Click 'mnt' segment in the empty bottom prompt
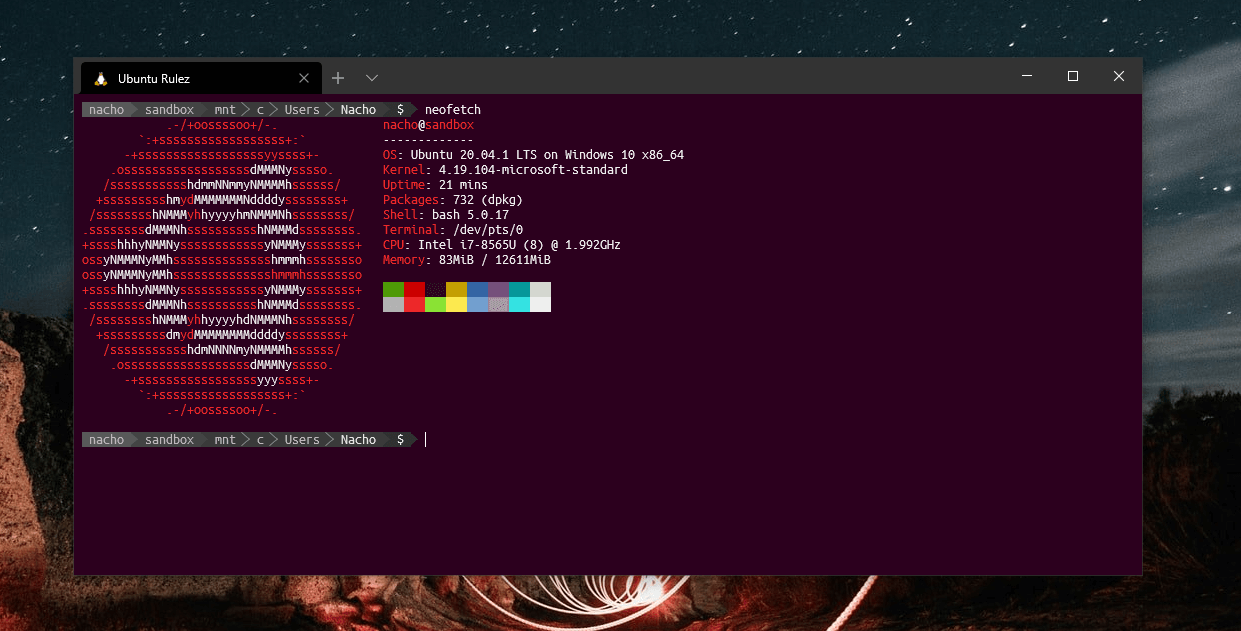This screenshot has height=631, width=1241. pos(225,440)
